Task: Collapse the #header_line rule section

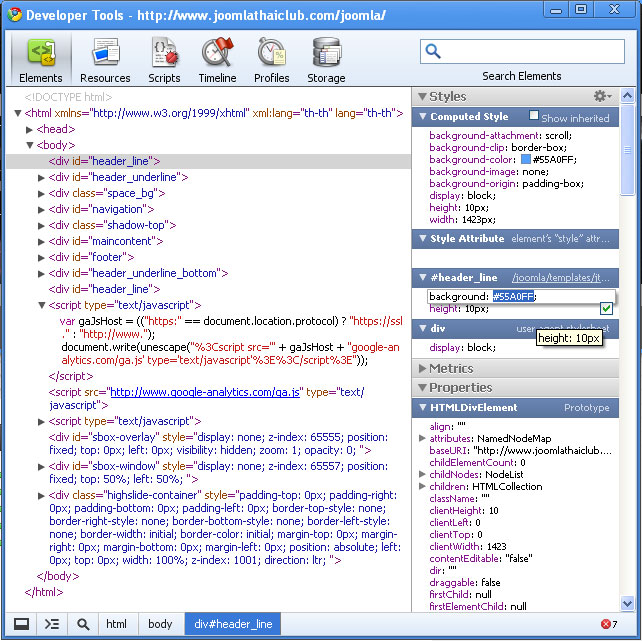Action: coord(423,277)
